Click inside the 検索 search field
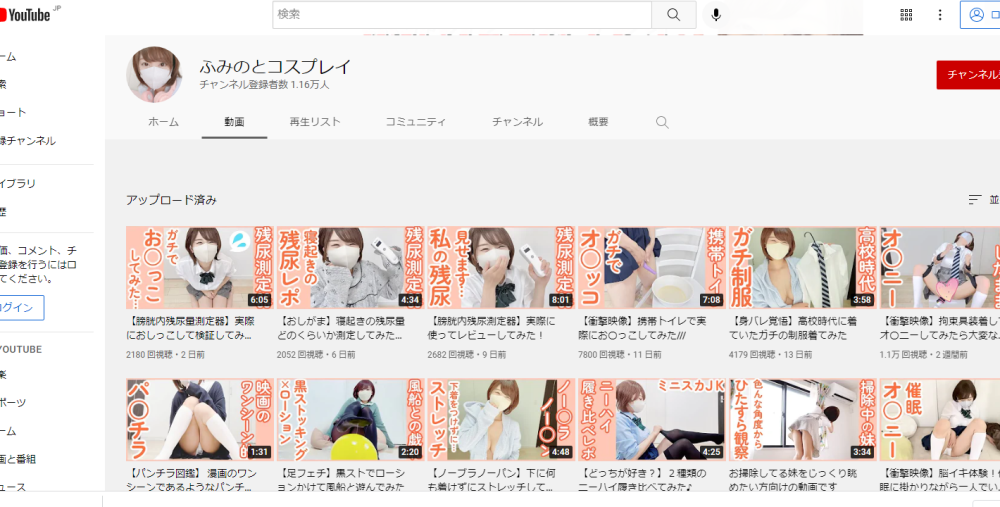The width and height of the screenshot is (1000, 507). [462, 15]
